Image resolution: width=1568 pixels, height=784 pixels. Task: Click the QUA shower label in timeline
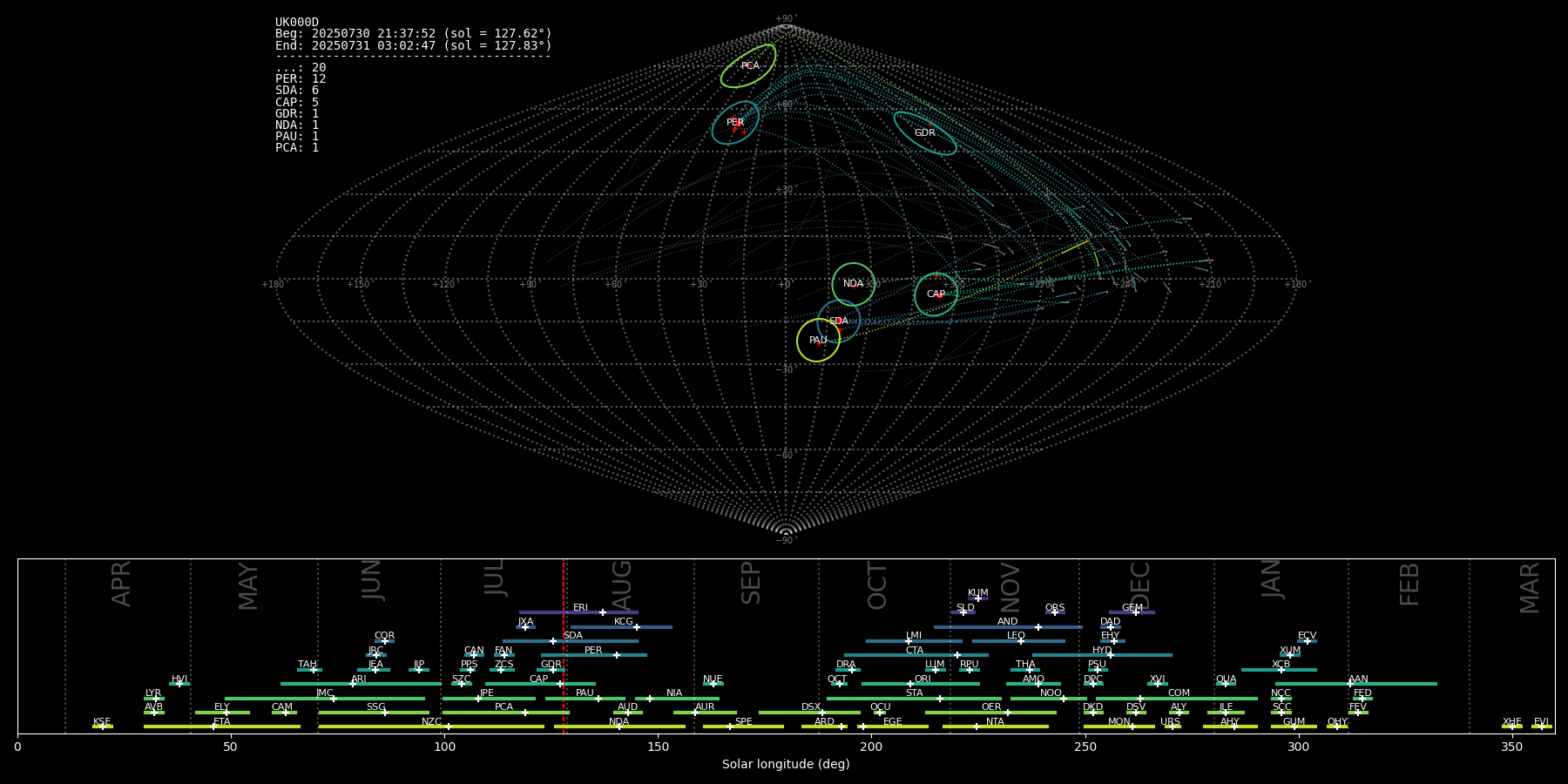(1226, 679)
